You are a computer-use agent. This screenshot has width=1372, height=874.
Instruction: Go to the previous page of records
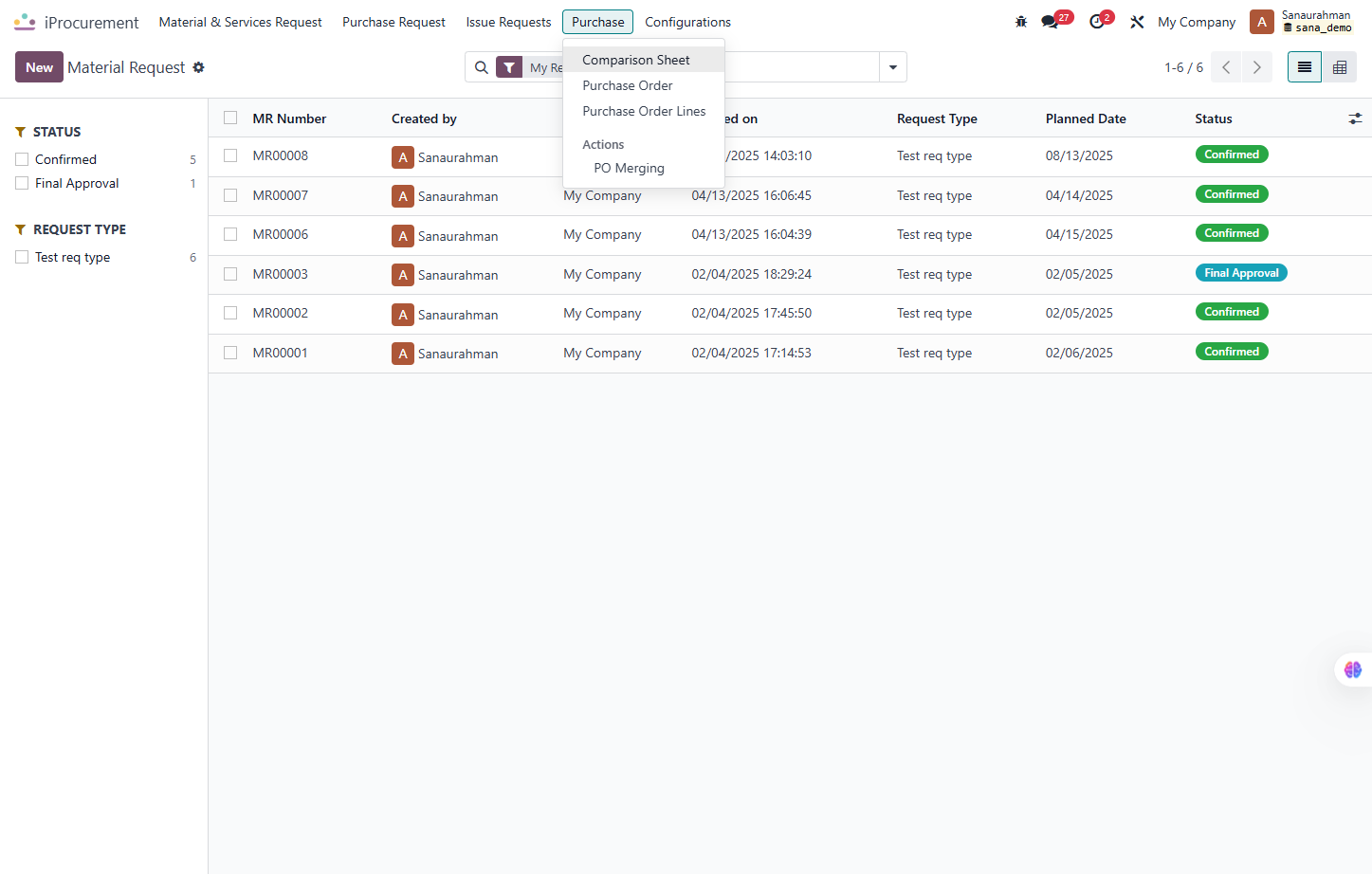pyautogui.click(x=1226, y=67)
